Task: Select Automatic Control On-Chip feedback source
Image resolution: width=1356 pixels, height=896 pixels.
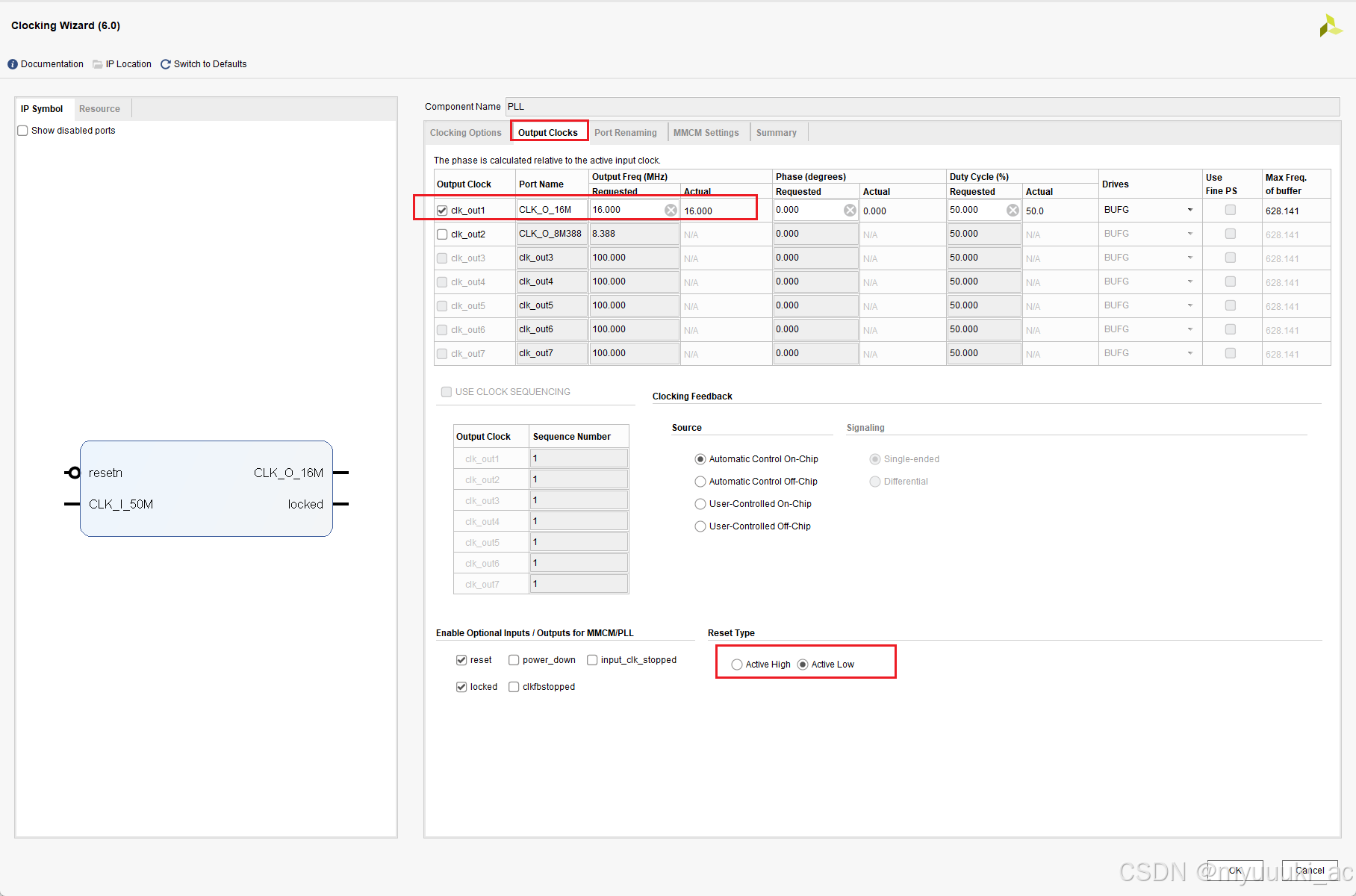Action: click(700, 459)
